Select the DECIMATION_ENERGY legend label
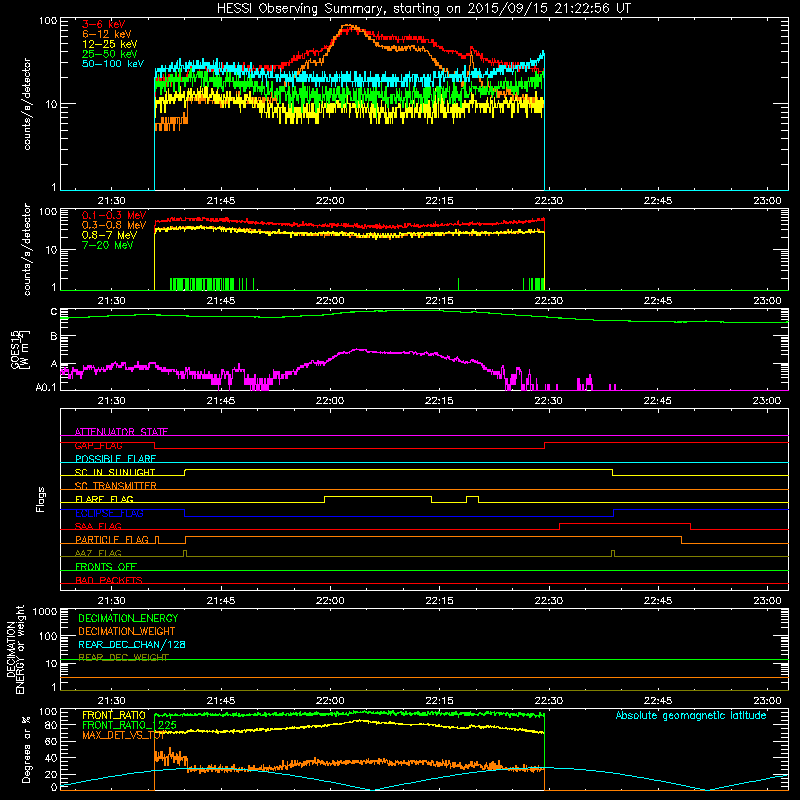Viewport: 800px width, 800px height. click(x=128, y=618)
